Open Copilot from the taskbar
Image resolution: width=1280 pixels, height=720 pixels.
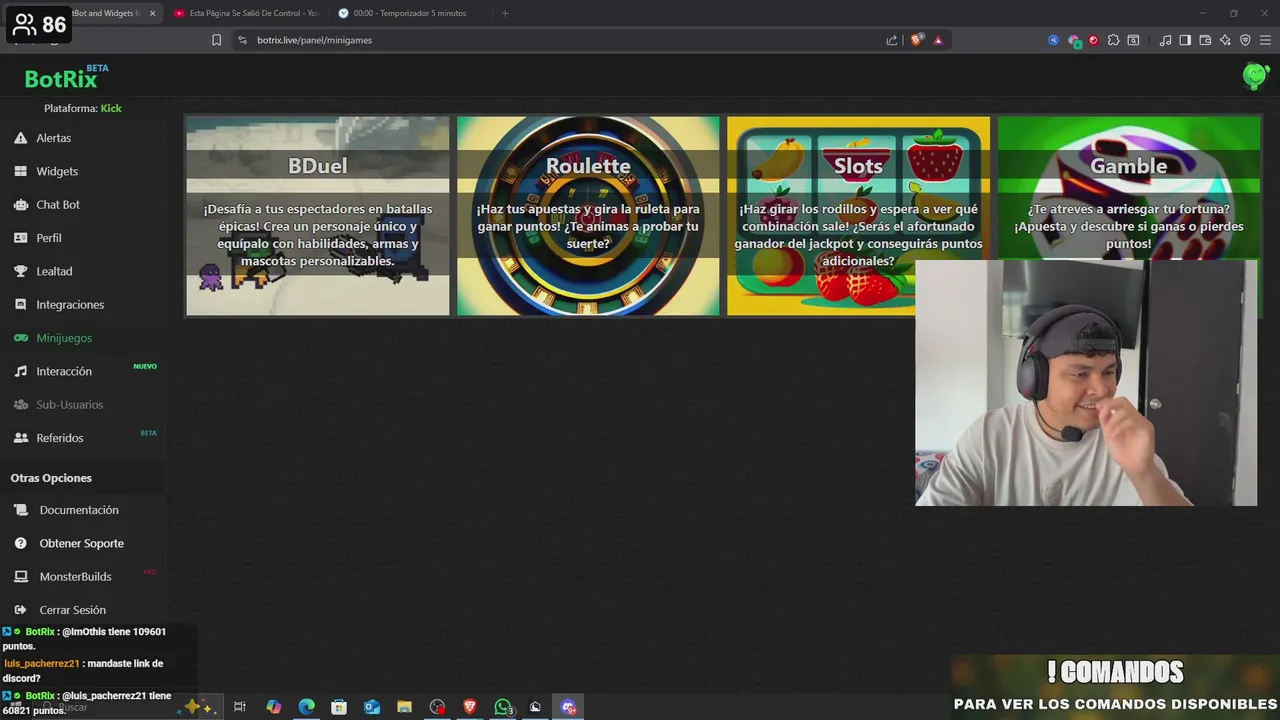coord(273,707)
